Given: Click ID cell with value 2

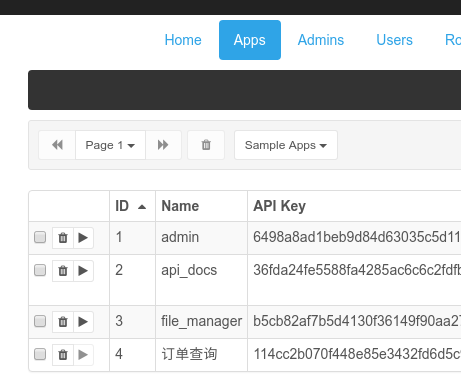Looking at the screenshot, I should coord(119,270).
